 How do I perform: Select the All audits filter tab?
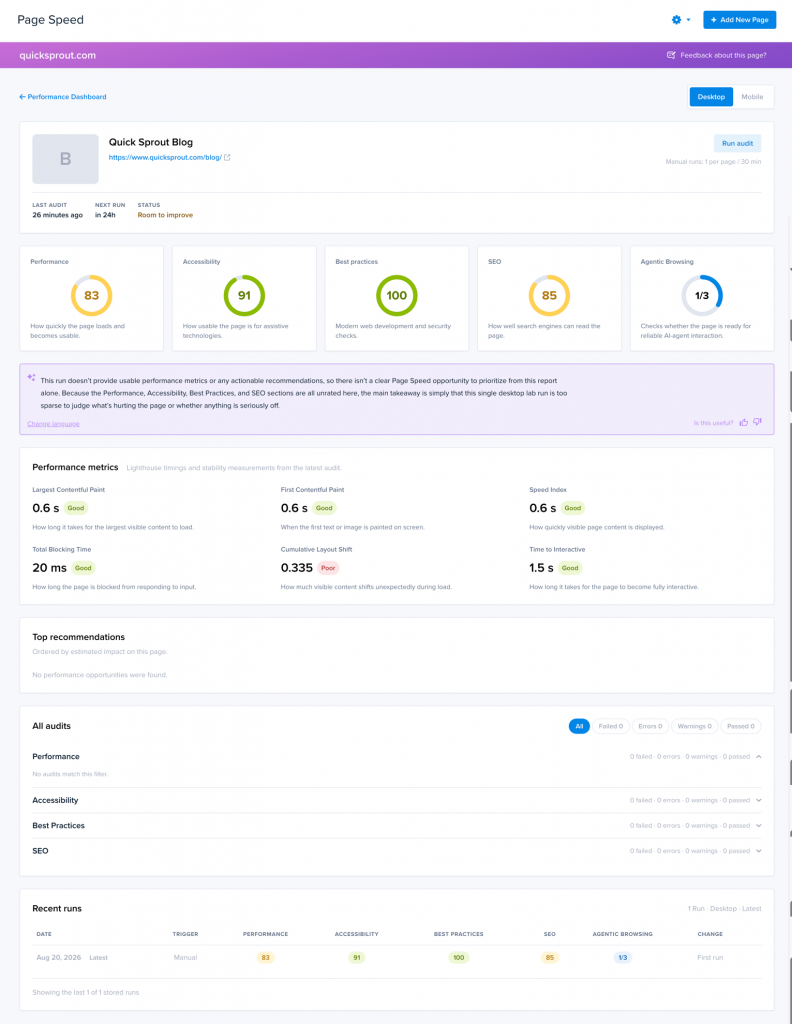click(579, 726)
